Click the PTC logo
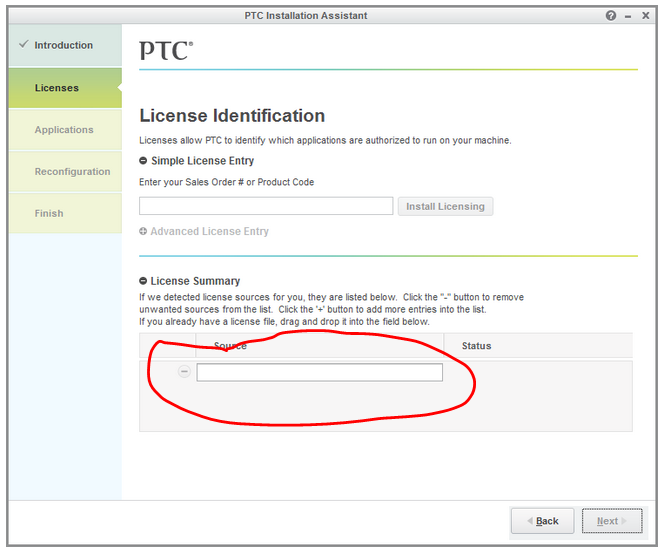 coord(166,51)
